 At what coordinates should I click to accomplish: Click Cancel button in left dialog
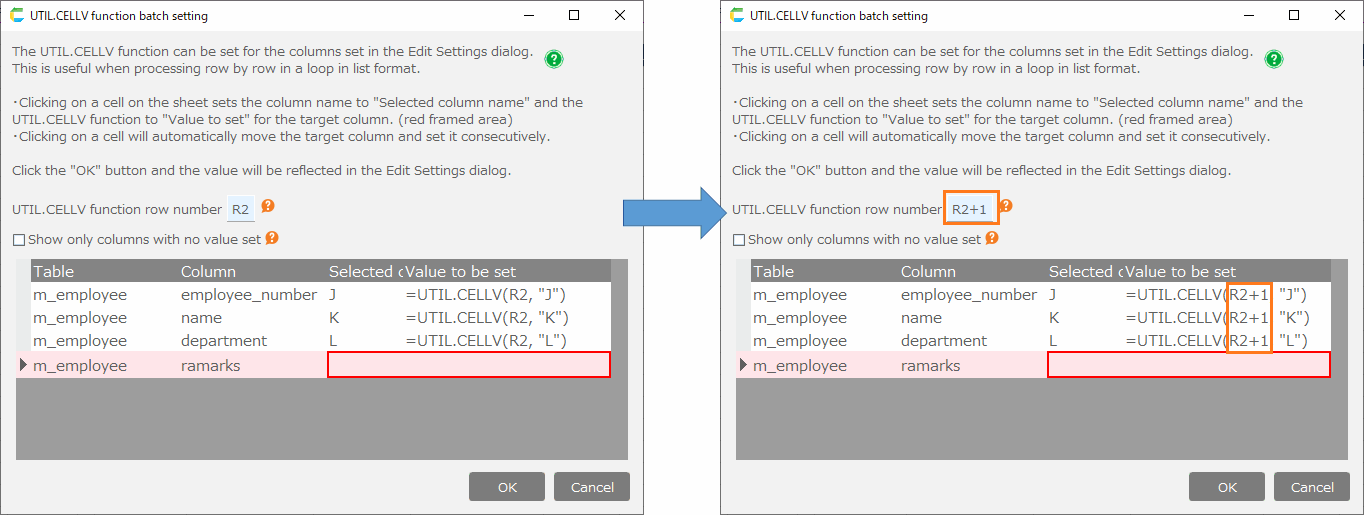(592, 487)
